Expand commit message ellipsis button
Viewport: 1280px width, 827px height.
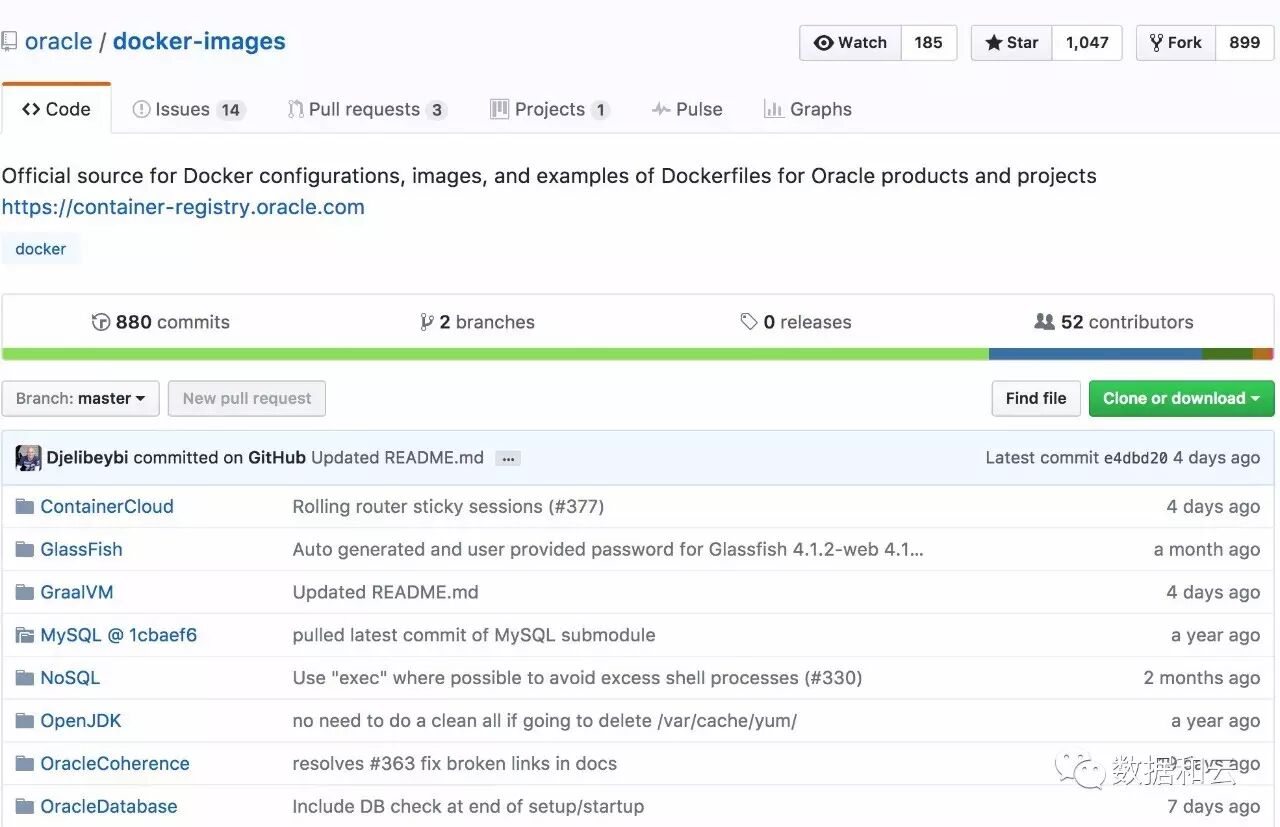coord(508,458)
